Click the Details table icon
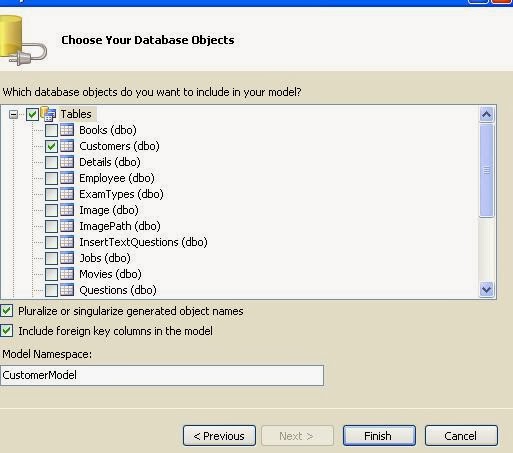 (67, 162)
